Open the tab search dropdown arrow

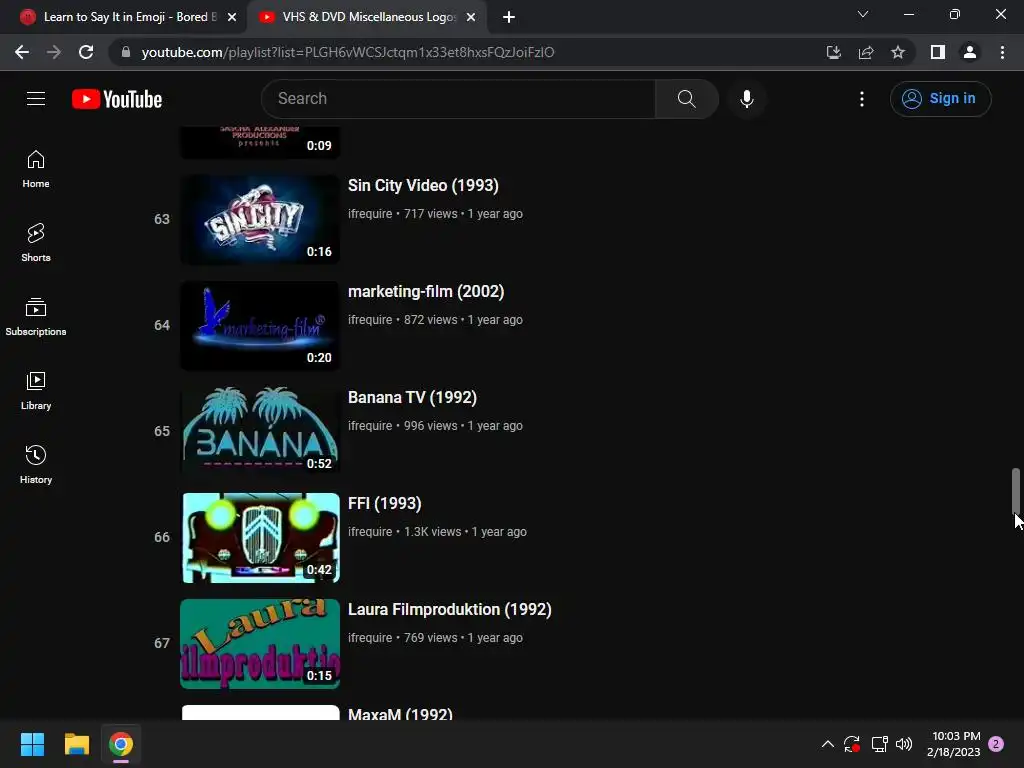point(863,14)
